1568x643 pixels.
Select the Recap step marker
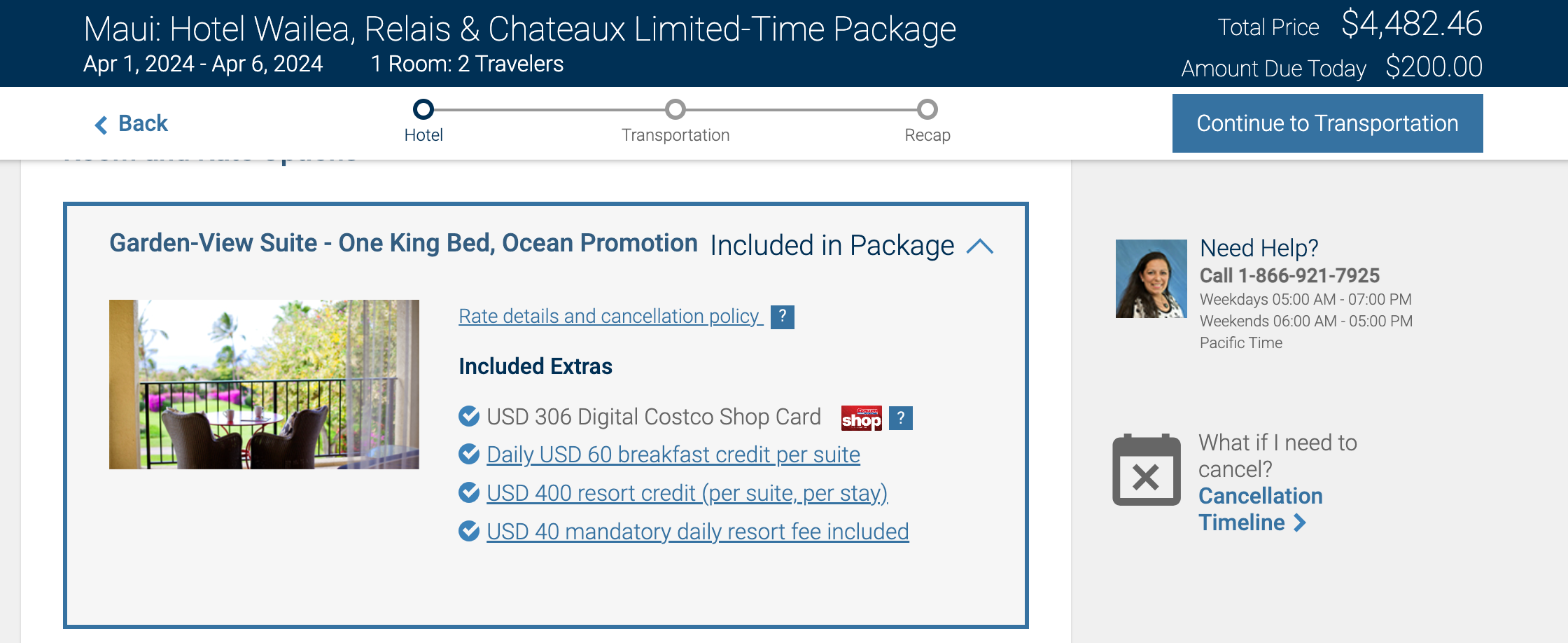click(x=927, y=109)
